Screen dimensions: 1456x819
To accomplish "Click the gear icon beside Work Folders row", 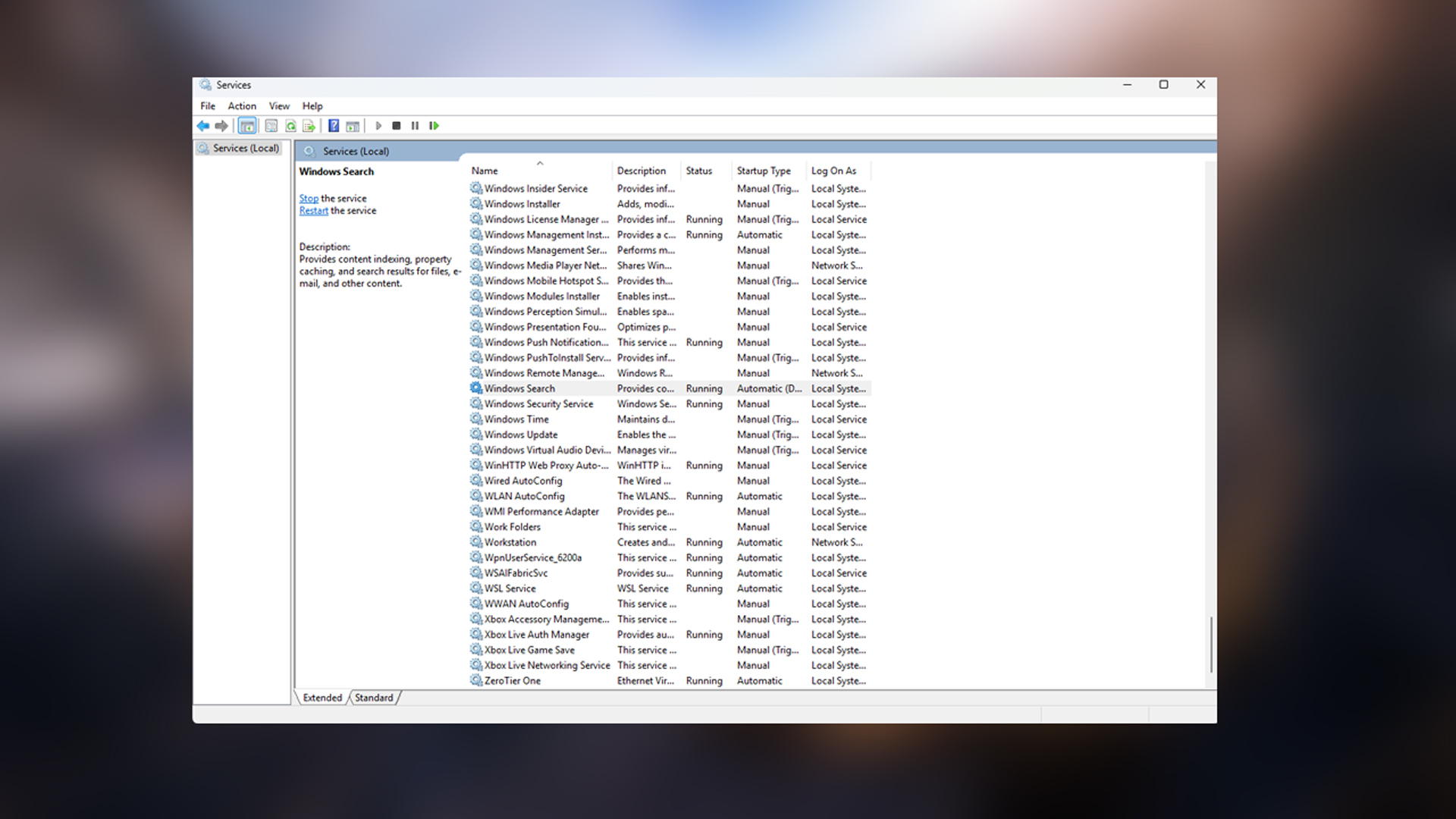I will click(476, 526).
